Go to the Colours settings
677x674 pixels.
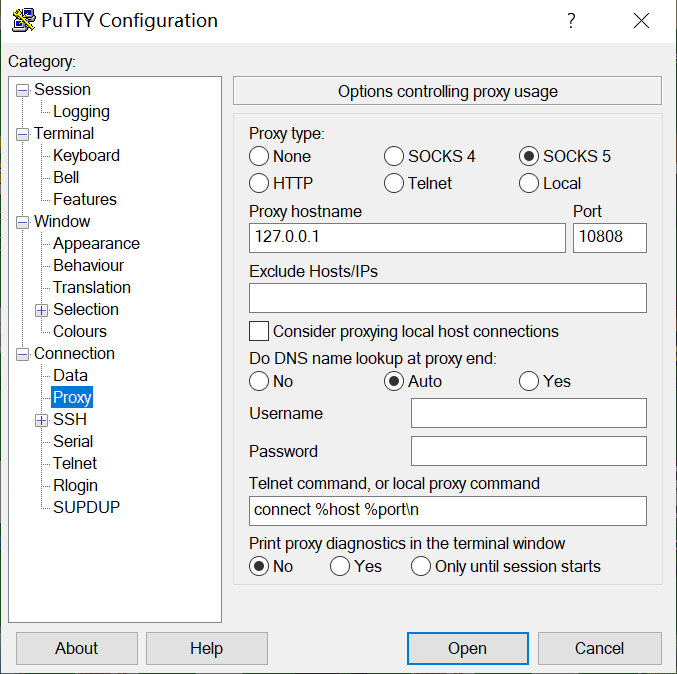(80, 331)
